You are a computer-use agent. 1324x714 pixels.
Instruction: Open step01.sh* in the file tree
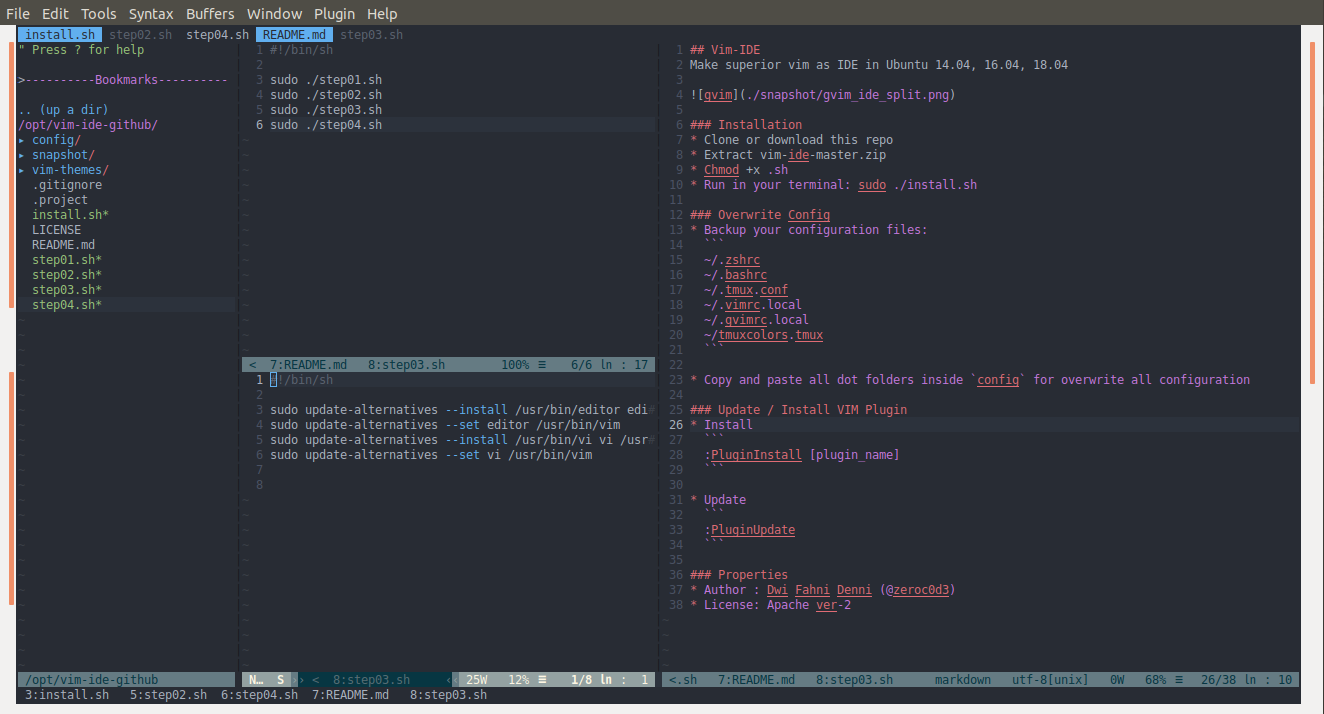pos(67,260)
